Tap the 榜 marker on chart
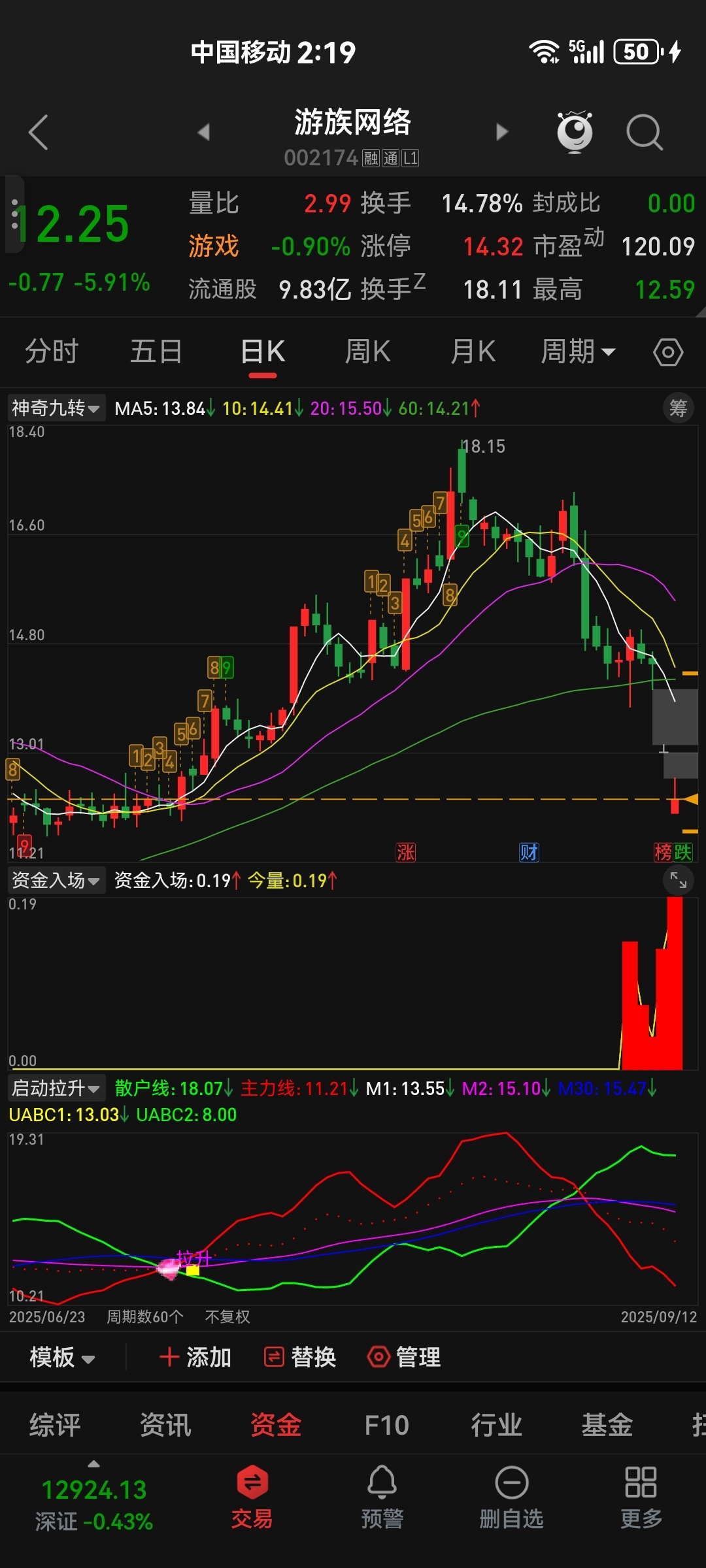 coord(663,852)
